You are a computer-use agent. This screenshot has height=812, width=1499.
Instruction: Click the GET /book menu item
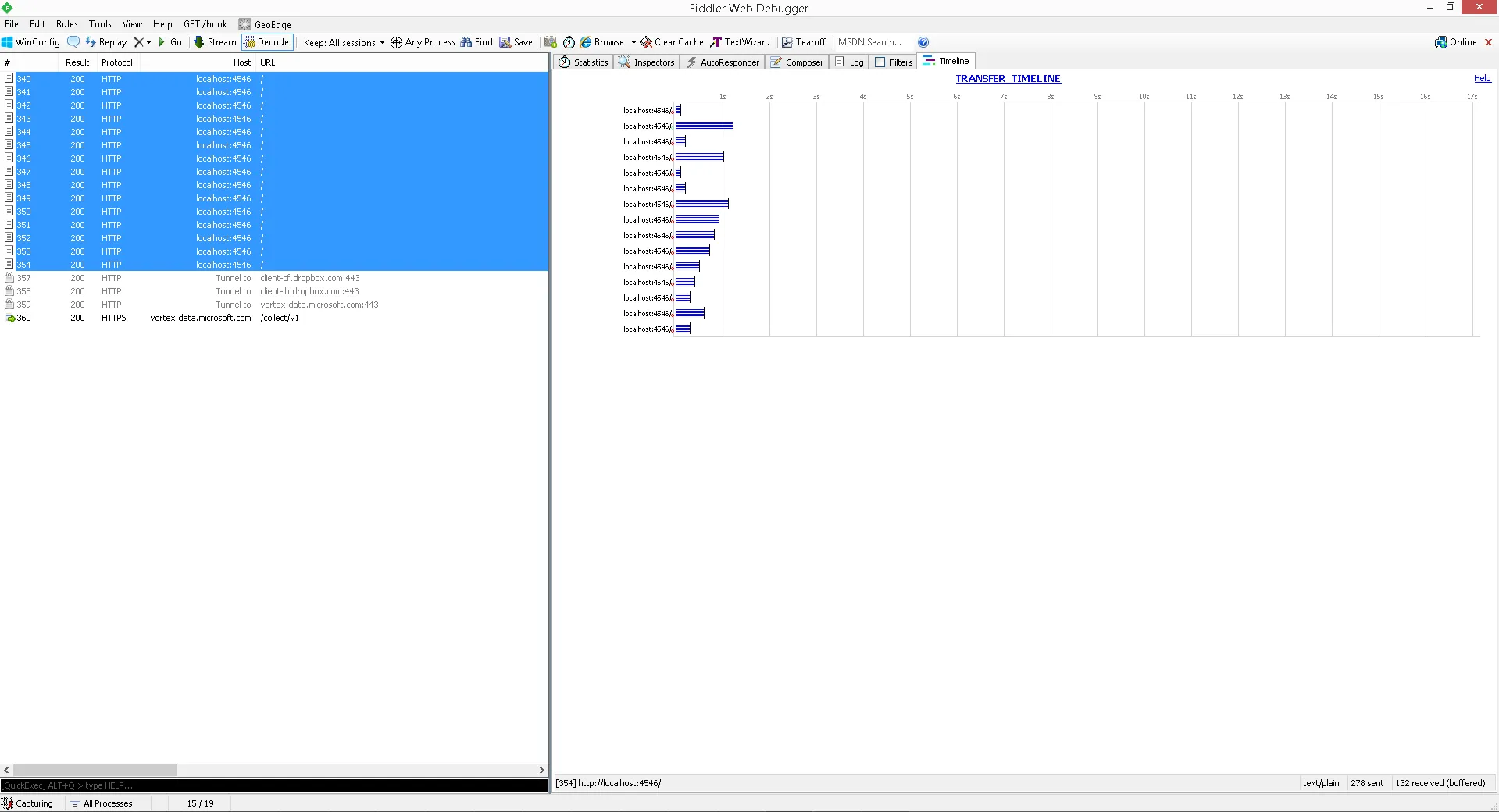(x=205, y=24)
